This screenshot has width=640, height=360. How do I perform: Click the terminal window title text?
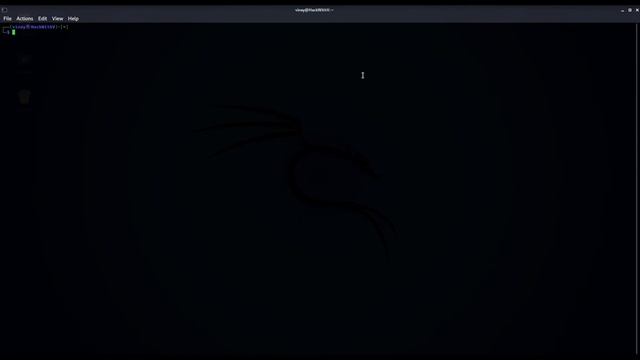pos(313,10)
